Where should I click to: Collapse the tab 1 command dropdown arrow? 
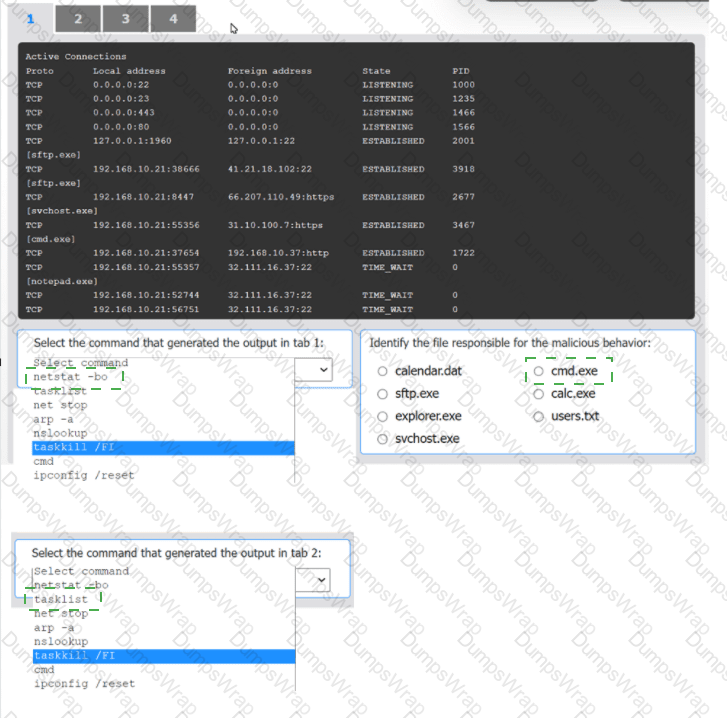323,370
